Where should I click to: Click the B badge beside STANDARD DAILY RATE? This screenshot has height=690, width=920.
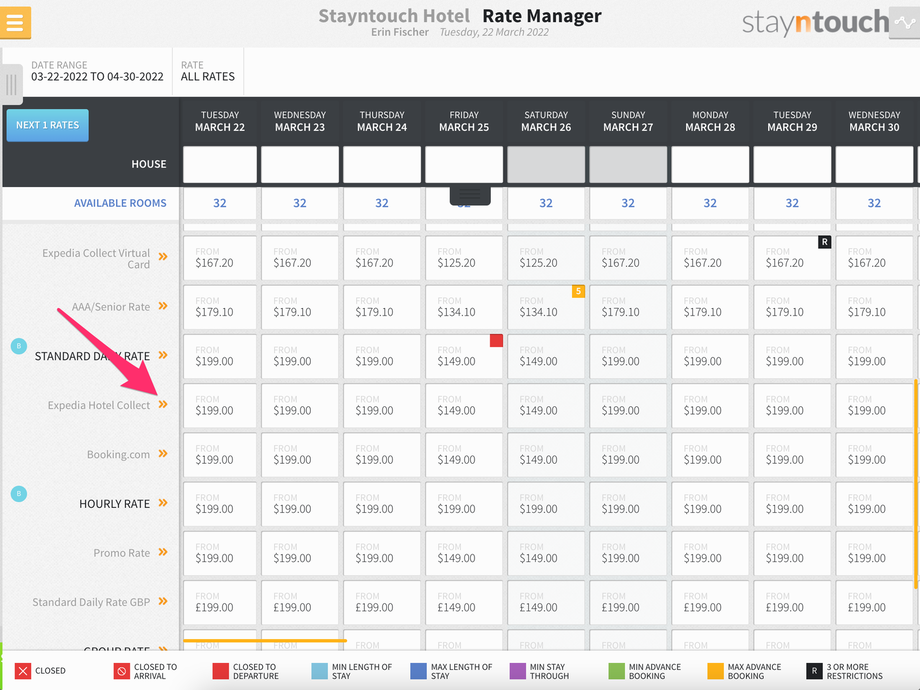[x=19, y=346]
